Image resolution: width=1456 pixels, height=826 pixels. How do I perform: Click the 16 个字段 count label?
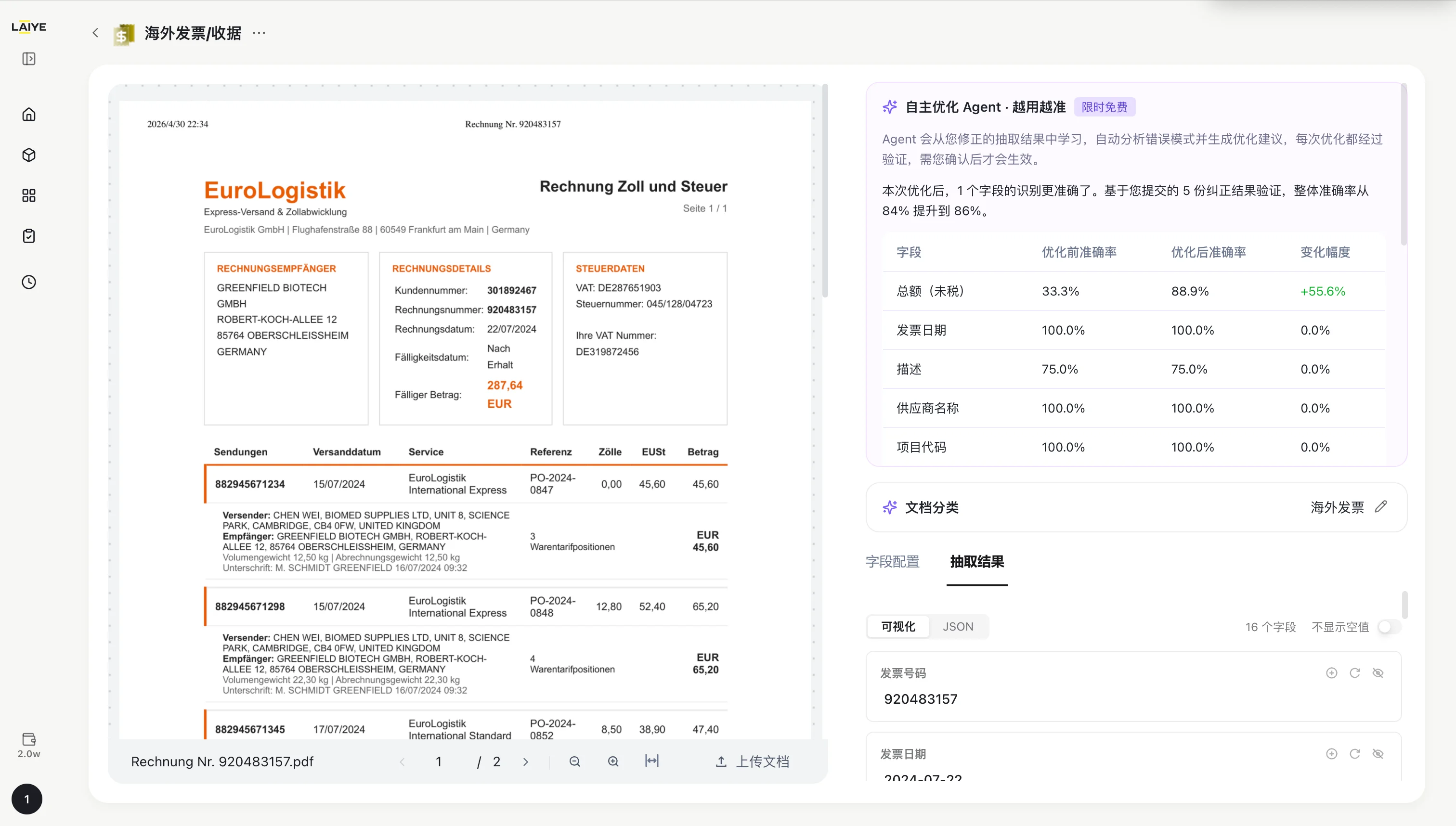point(1271,627)
